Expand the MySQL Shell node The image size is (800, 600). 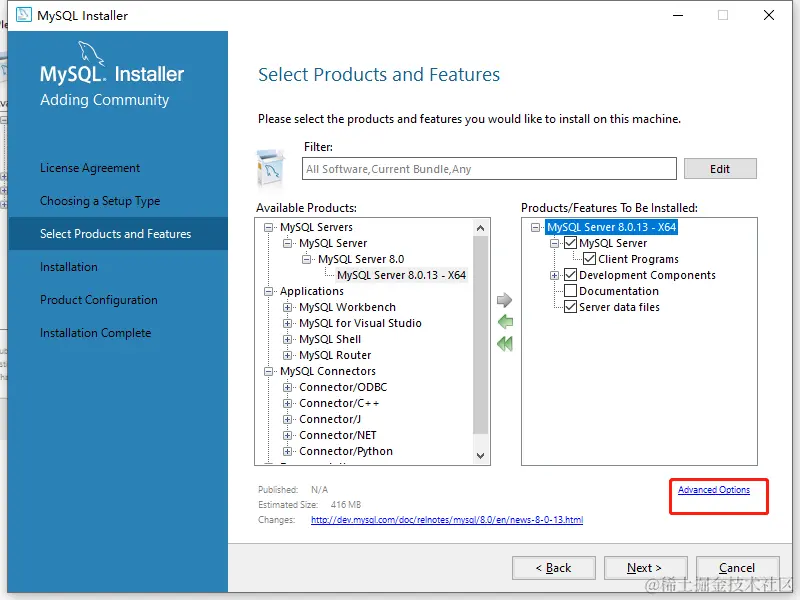click(x=287, y=339)
